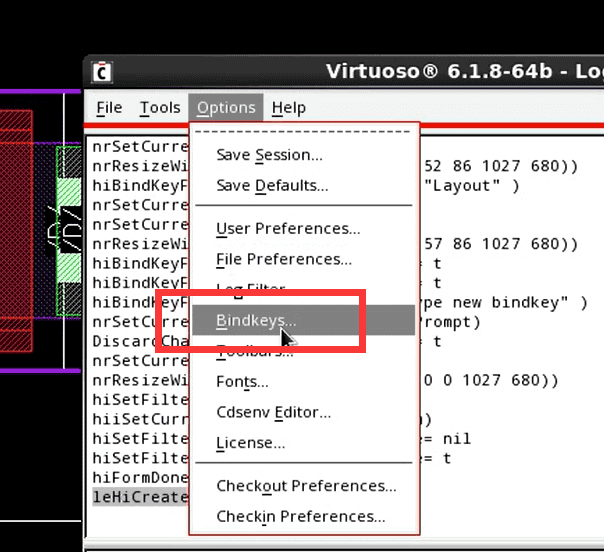Image resolution: width=604 pixels, height=552 pixels.
Task: Click the dashed tear-off line in Options menu
Action: [304, 131]
